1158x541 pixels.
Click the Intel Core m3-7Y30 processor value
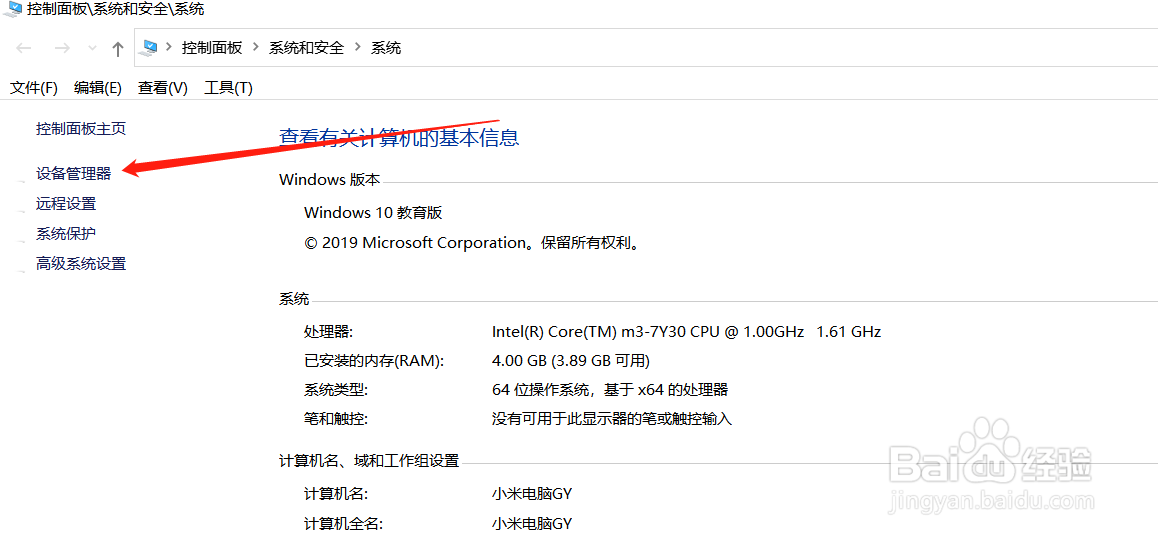point(686,331)
